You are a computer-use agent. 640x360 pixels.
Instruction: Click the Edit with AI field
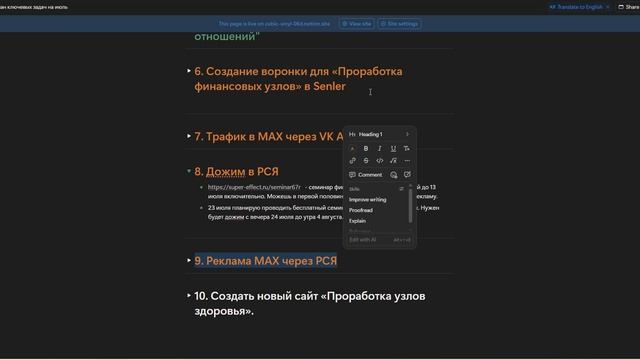(380, 240)
